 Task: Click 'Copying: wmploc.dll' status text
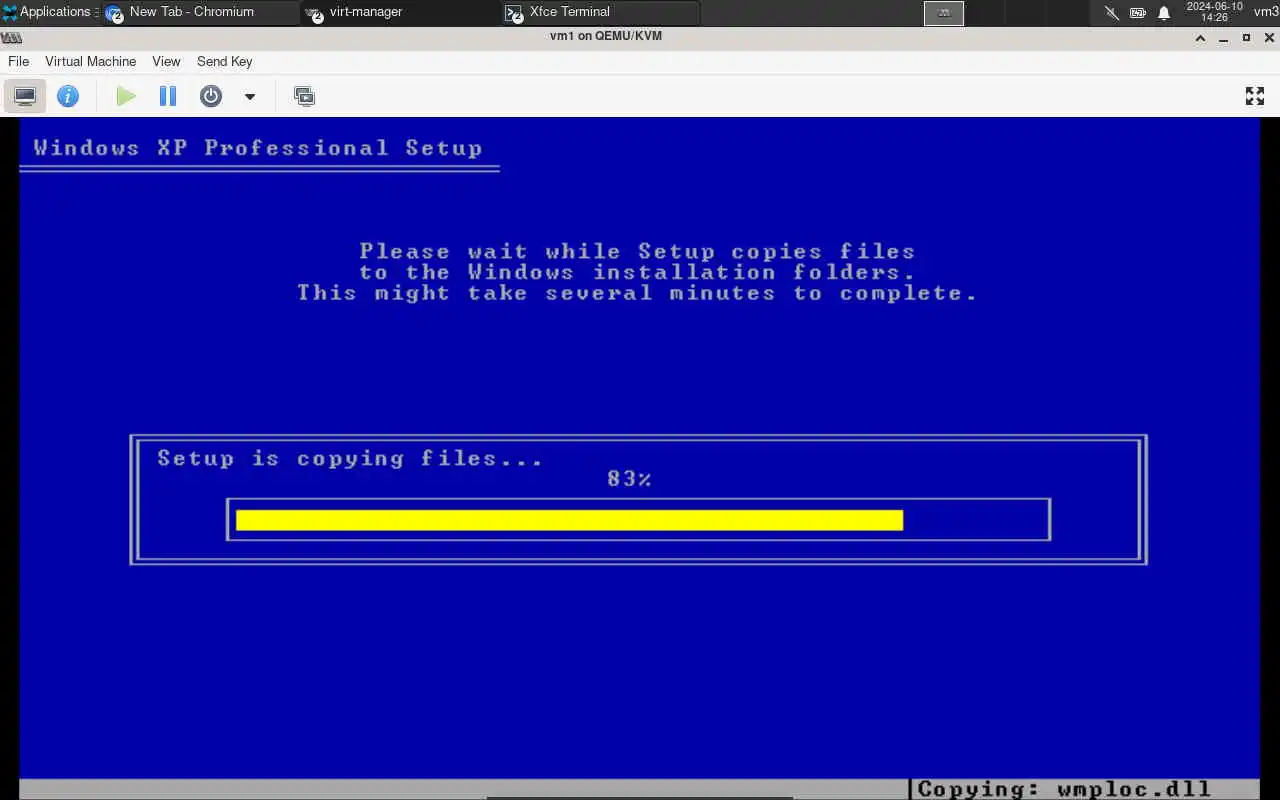tap(1064, 789)
